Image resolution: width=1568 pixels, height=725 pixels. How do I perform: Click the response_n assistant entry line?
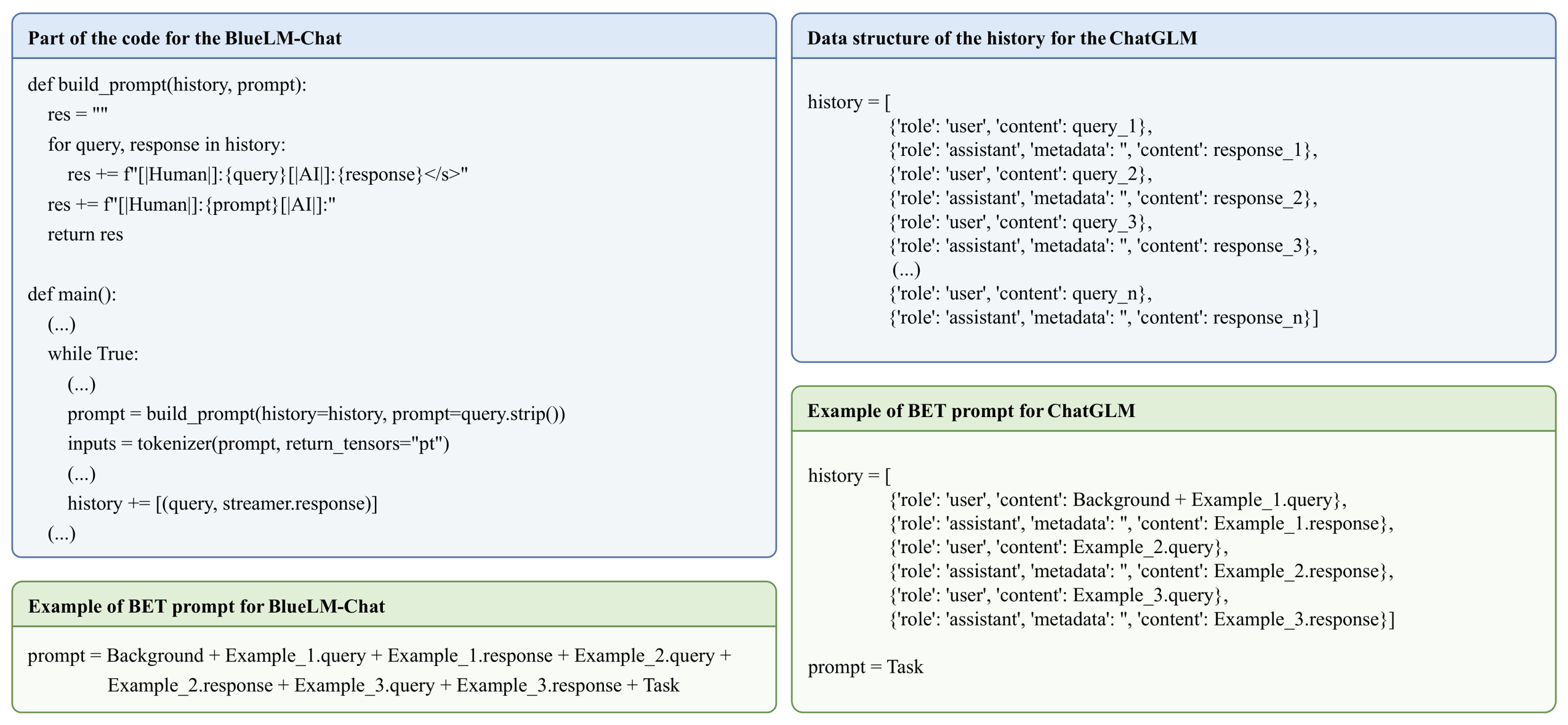click(1104, 318)
